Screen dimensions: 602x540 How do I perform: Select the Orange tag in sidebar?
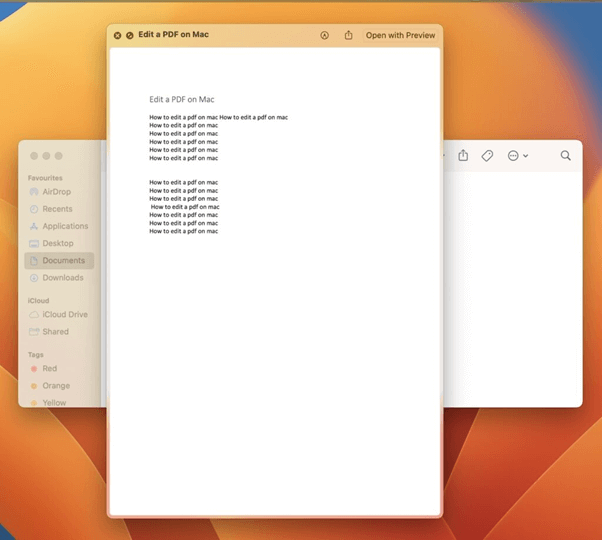[59, 386]
